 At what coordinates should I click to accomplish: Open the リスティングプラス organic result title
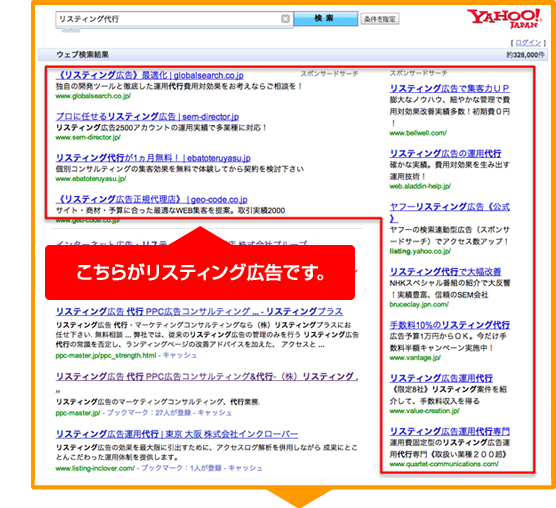tap(199, 312)
